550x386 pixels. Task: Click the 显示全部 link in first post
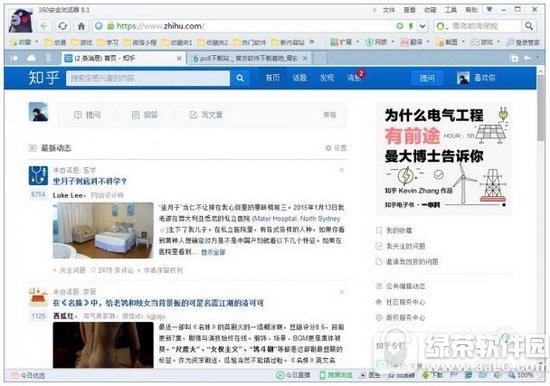(213, 252)
